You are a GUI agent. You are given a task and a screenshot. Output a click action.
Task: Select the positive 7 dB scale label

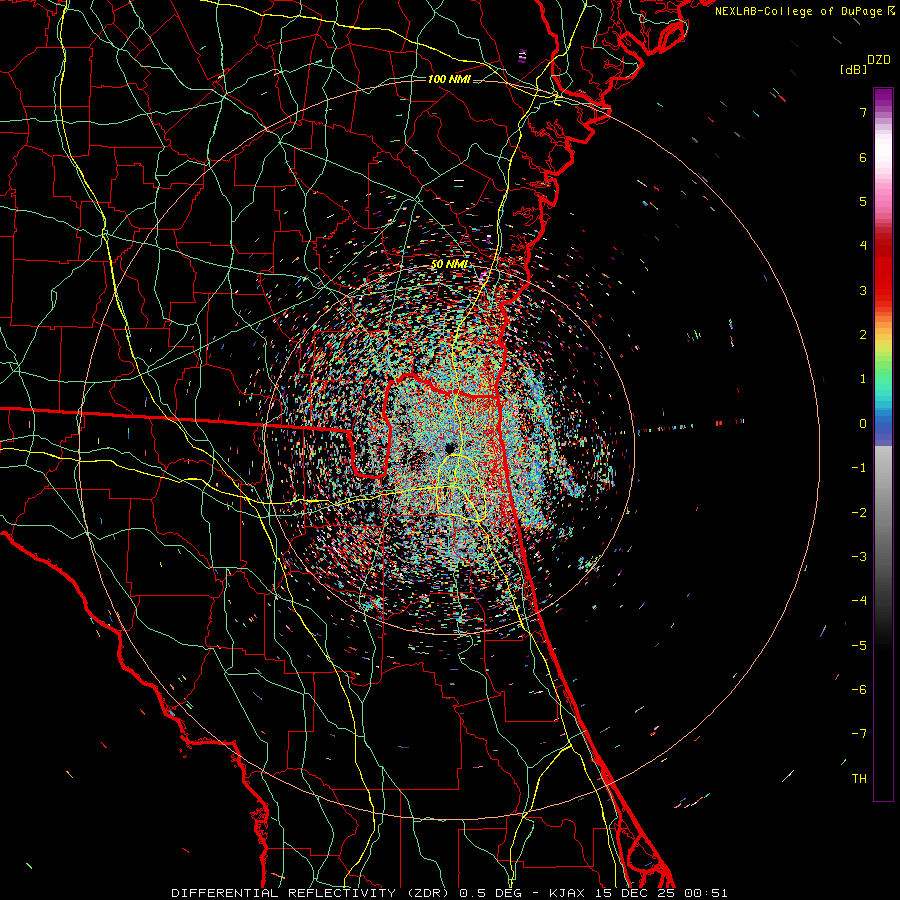863,112
